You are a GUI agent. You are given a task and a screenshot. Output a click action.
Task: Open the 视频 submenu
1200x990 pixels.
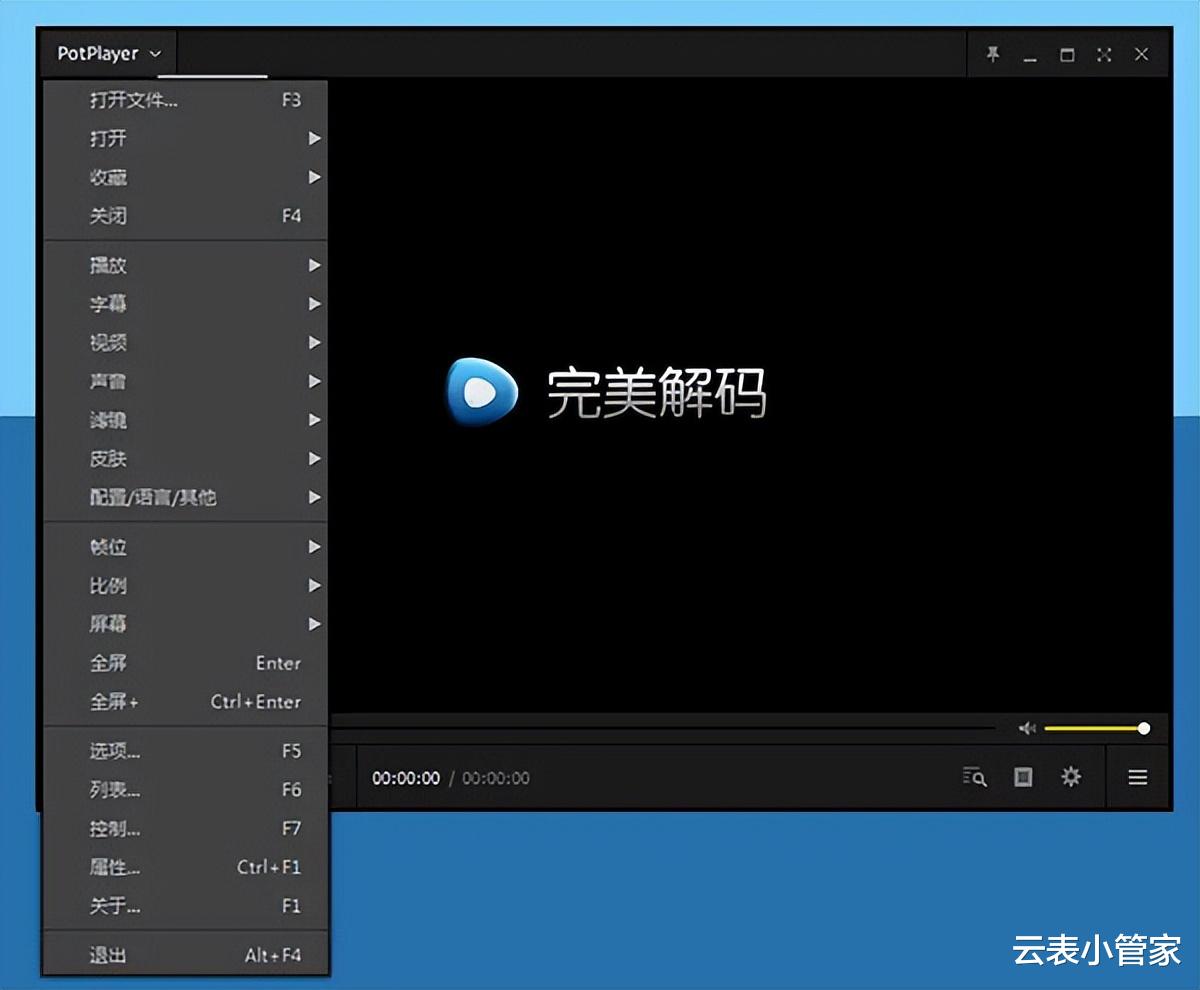pos(186,342)
